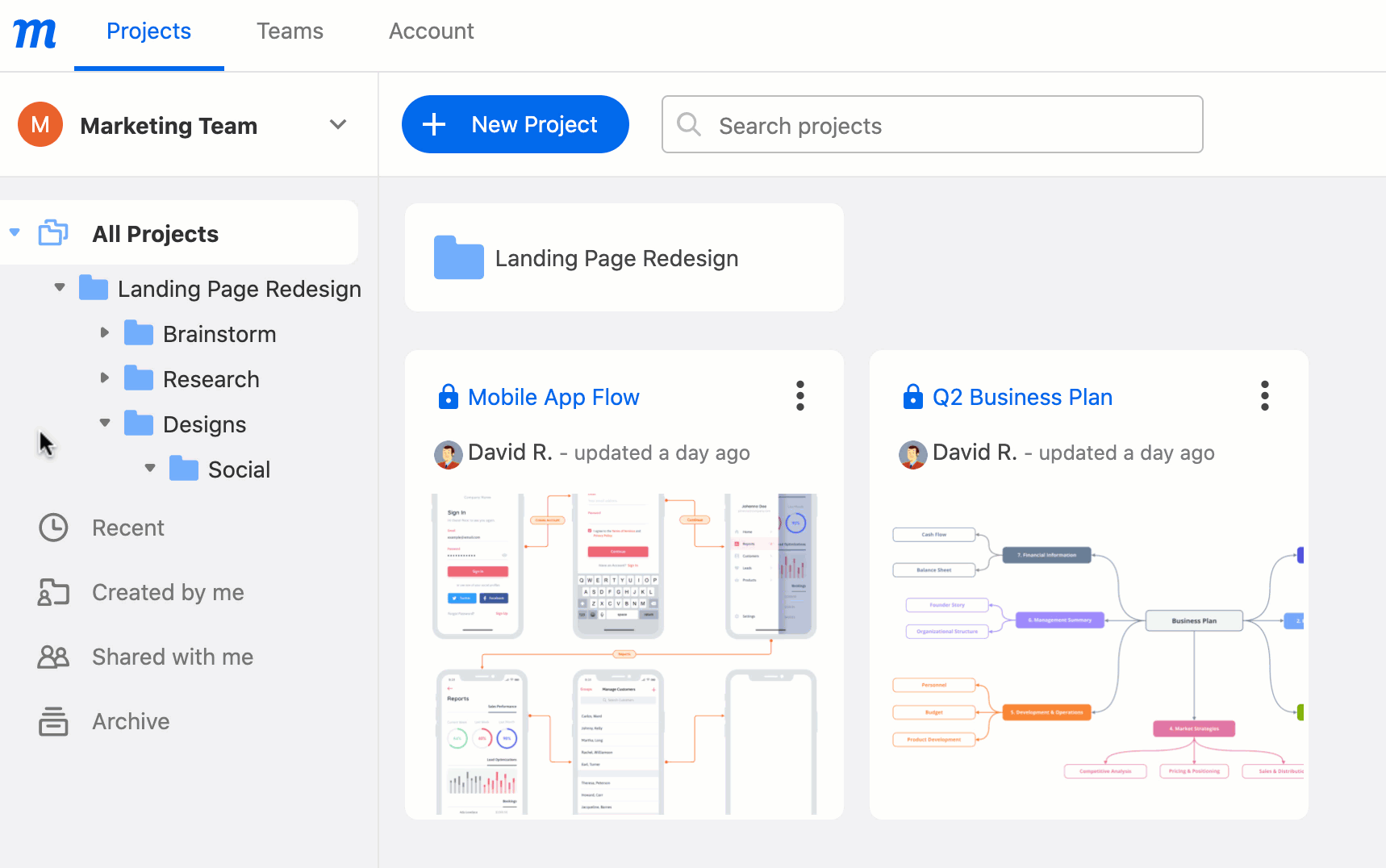This screenshot has width=1386, height=868.
Task: Open the Marketing Team switcher dropdown
Action: click(338, 125)
